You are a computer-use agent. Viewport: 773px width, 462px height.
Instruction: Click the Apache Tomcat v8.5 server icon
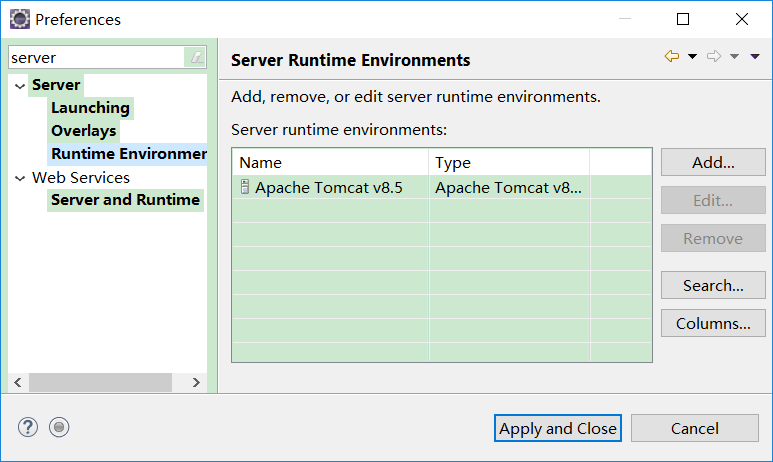point(245,187)
